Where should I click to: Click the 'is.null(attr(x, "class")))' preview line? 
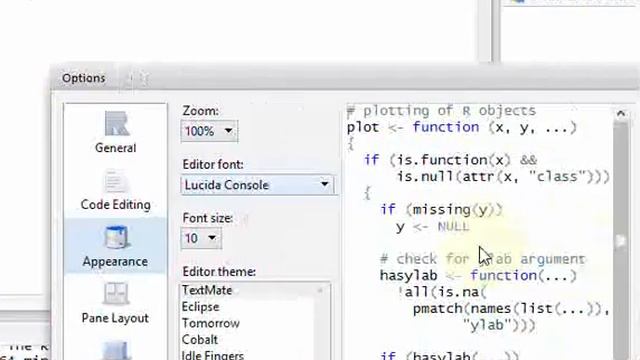coord(503,177)
